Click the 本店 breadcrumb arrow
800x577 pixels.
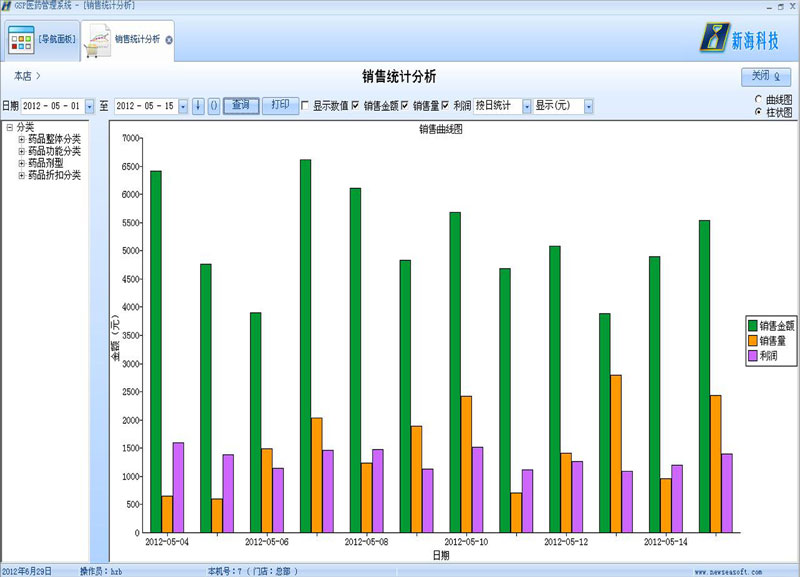38,76
